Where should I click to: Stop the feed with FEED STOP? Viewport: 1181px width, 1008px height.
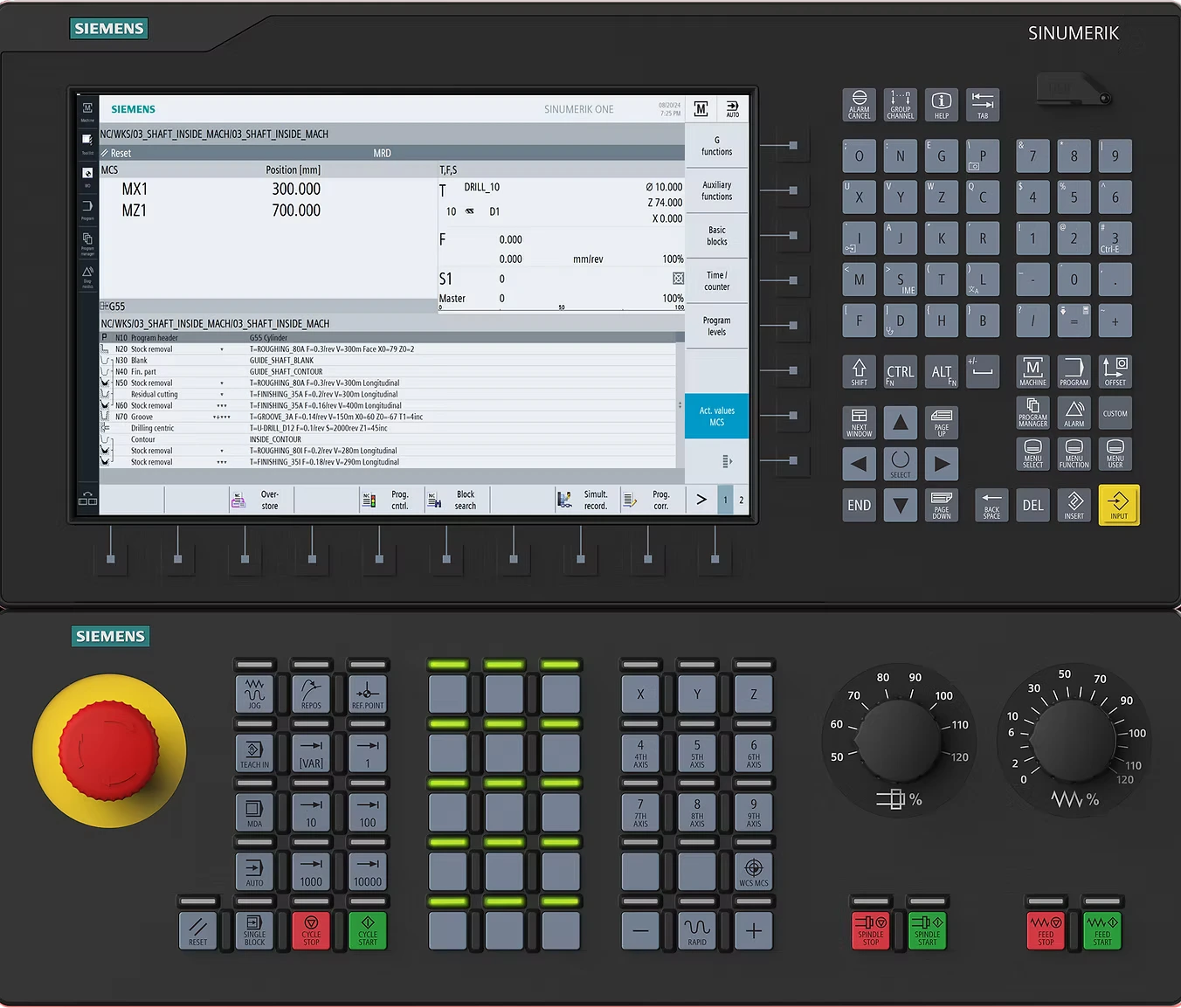point(1046,930)
